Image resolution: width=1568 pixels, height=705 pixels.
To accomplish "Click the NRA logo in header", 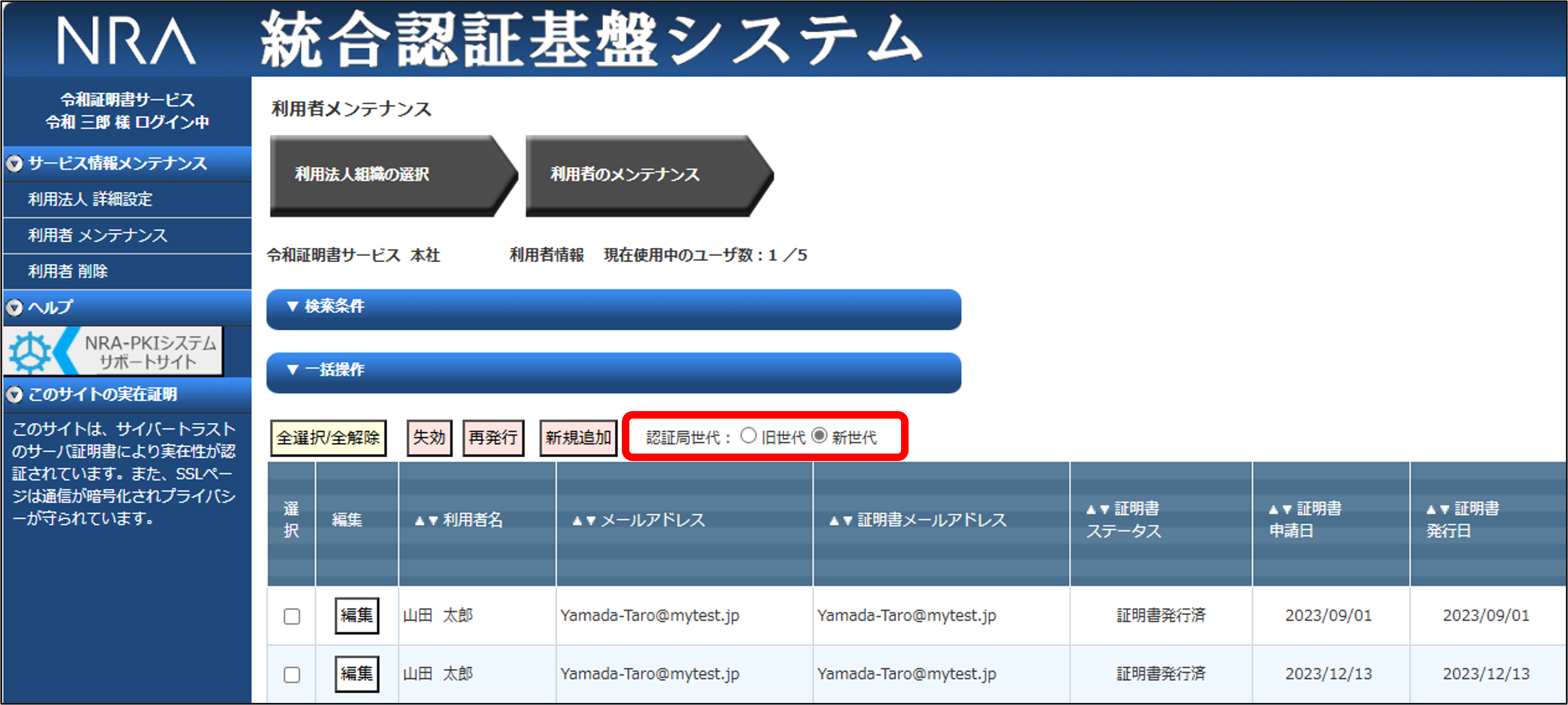I will (x=126, y=41).
